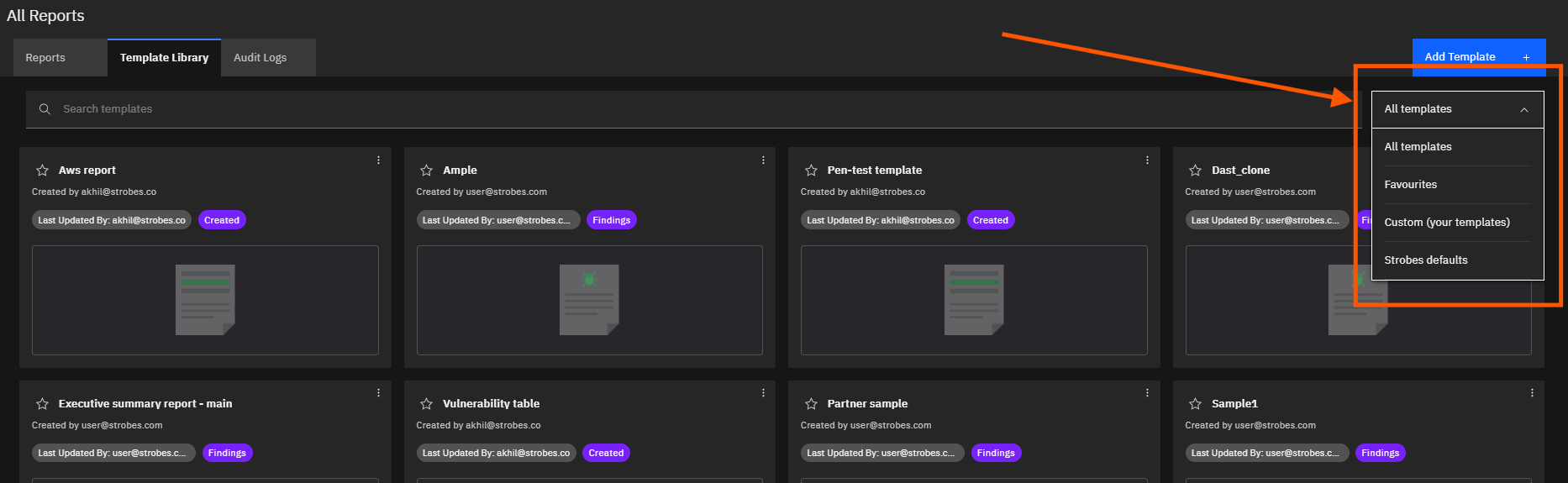Click Last Updated By badge on Aws report

point(112,220)
